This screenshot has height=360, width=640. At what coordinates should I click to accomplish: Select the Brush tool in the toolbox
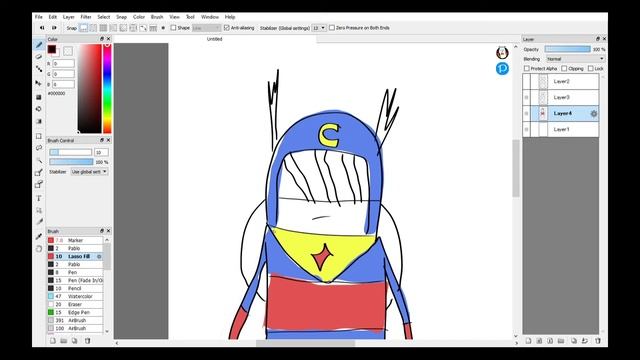[39, 45]
